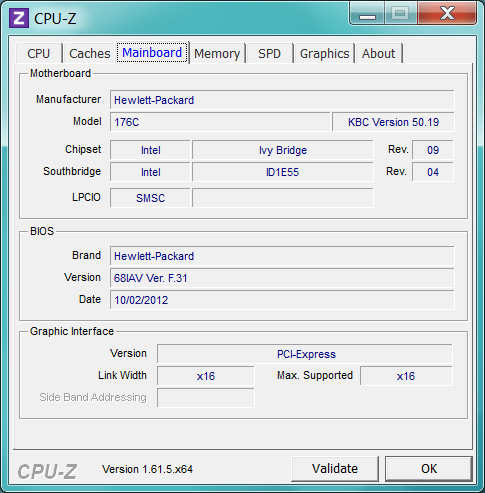Select Chipset Rev. value 09
This screenshot has width=485, height=493.
[433, 150]
